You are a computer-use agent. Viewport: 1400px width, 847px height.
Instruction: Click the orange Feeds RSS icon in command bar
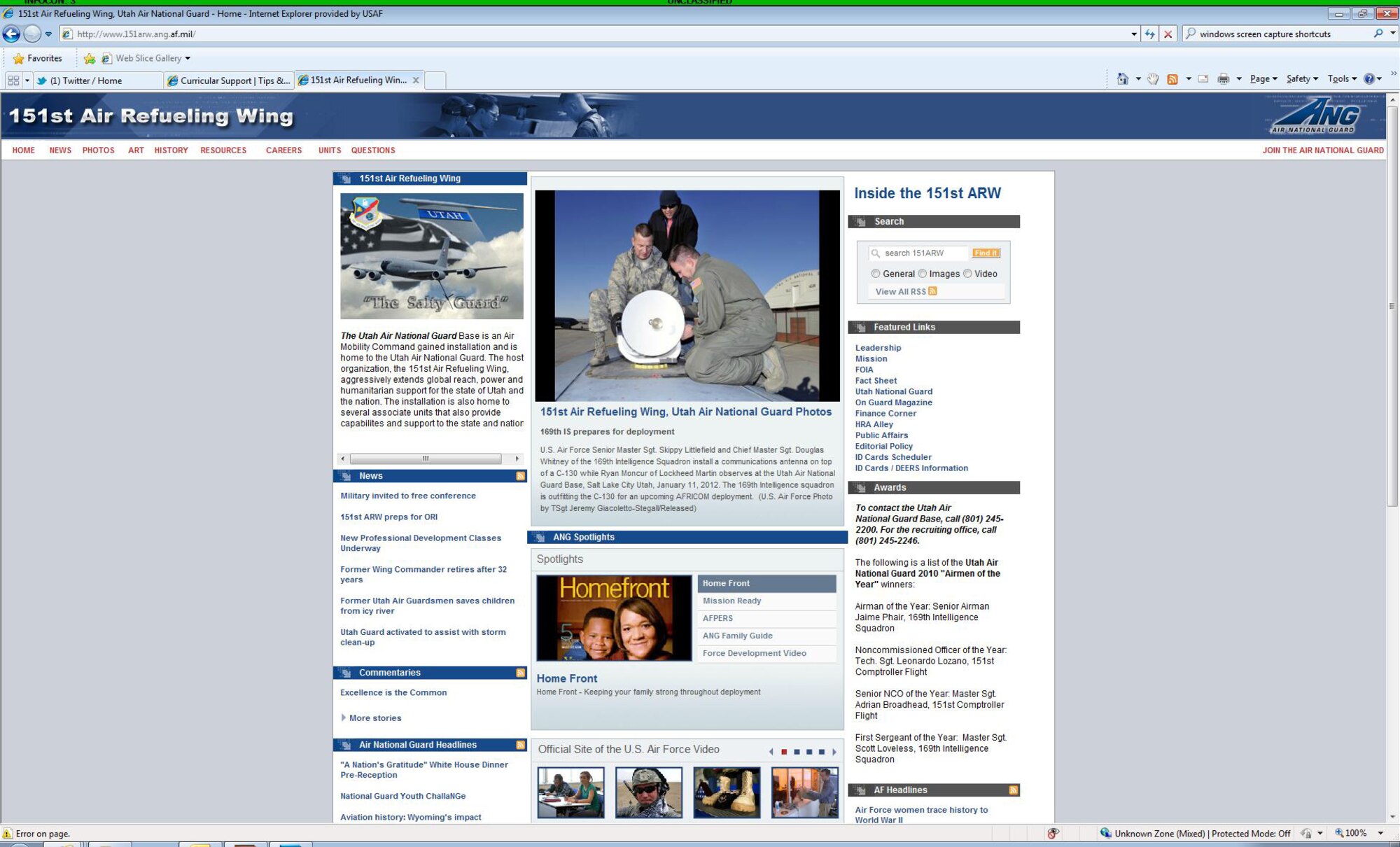coord(1172,79)
